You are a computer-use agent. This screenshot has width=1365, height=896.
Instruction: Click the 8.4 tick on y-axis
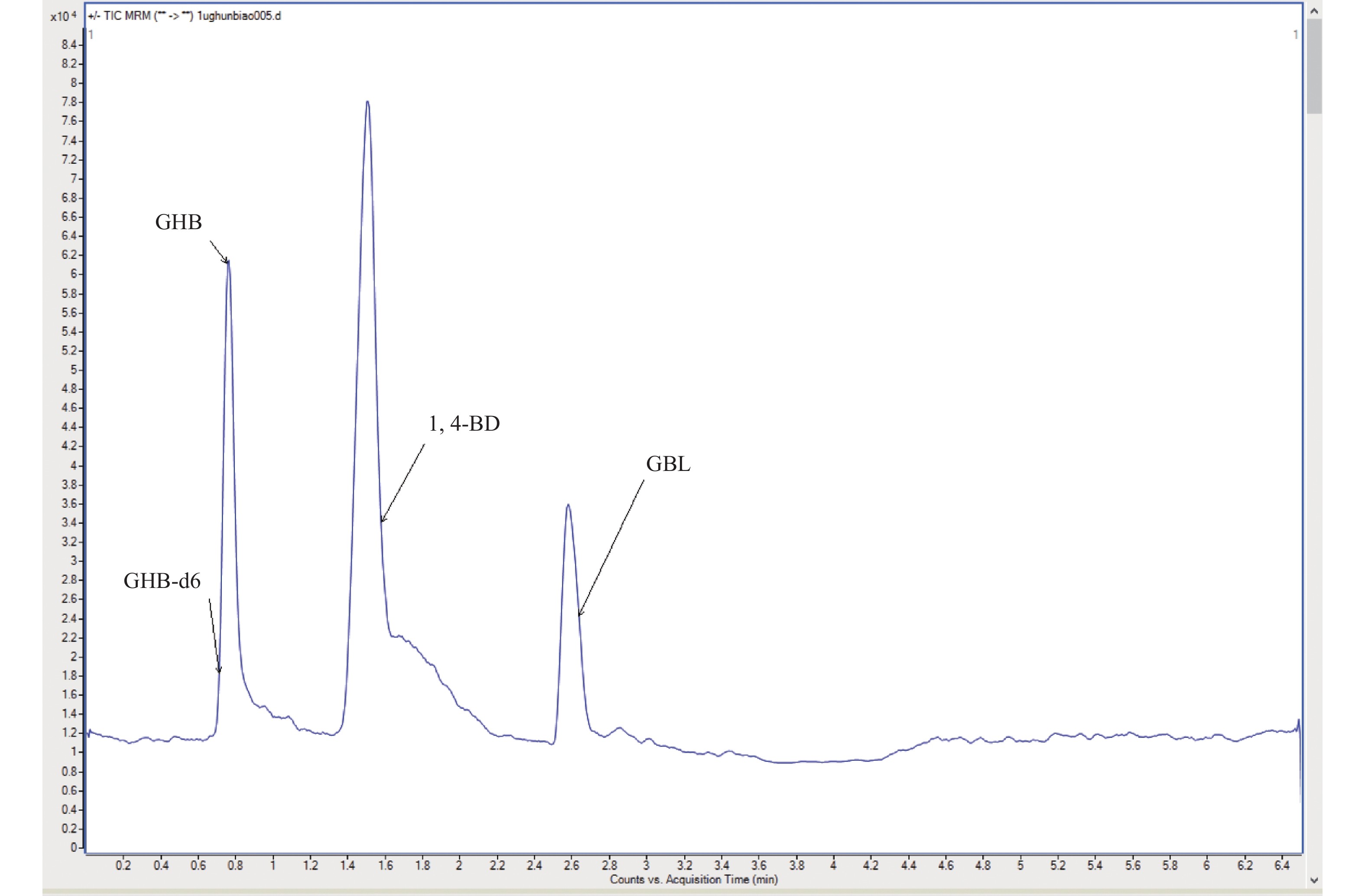pyautogui.click(x=69, y=45)
